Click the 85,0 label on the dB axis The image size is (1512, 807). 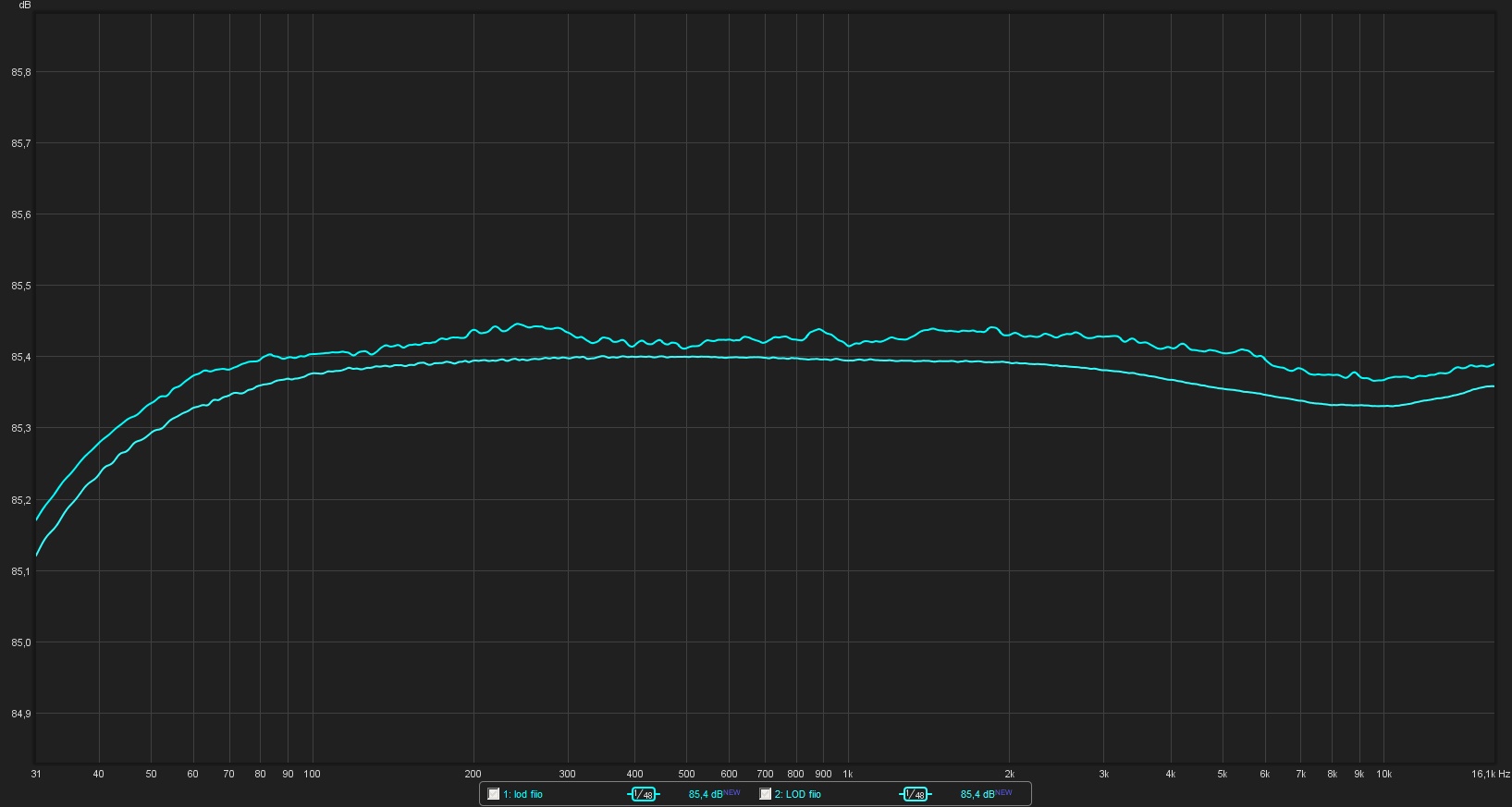pos(20,642)
